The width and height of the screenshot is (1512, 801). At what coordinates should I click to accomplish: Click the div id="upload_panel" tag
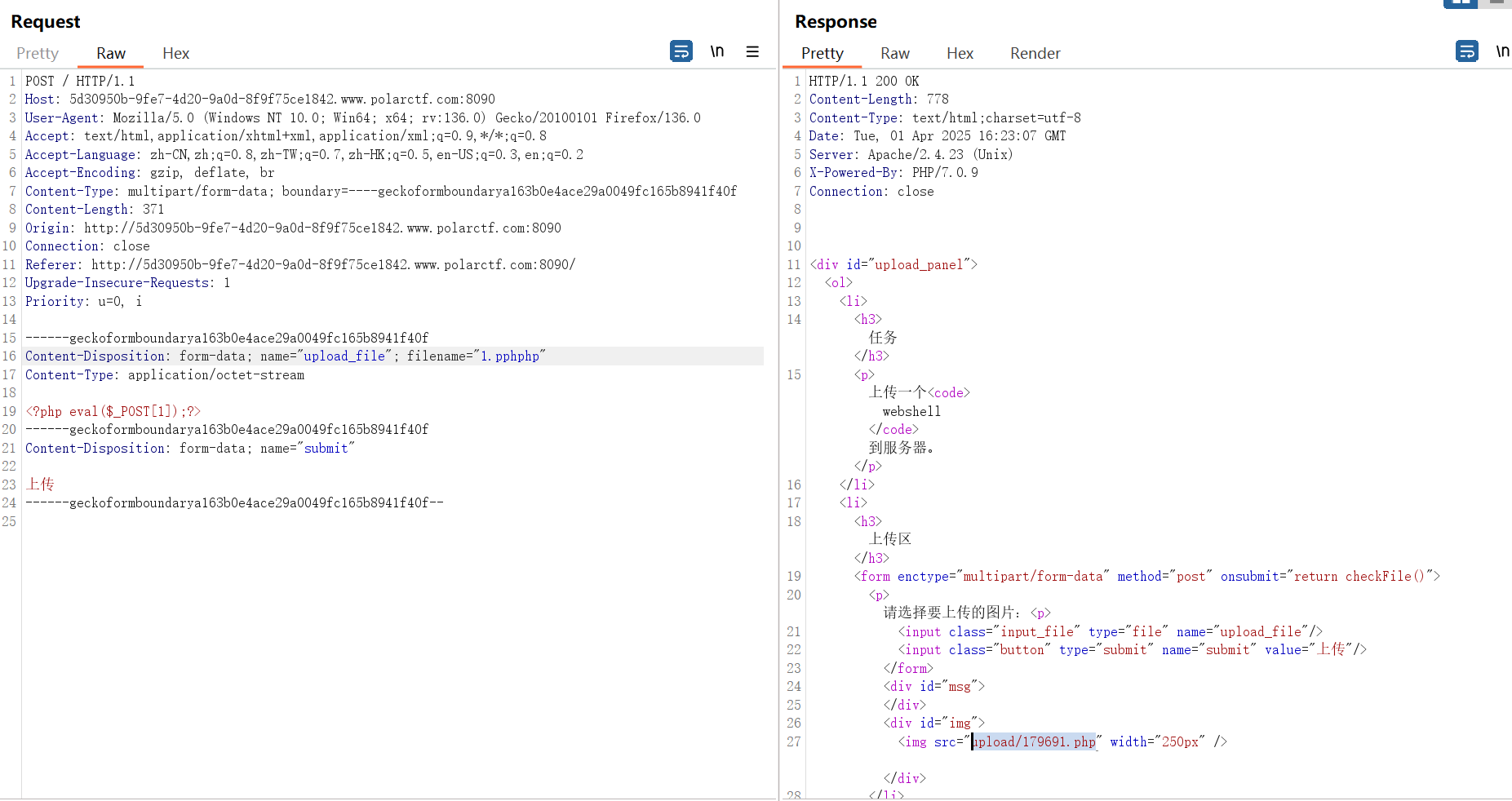893,264
